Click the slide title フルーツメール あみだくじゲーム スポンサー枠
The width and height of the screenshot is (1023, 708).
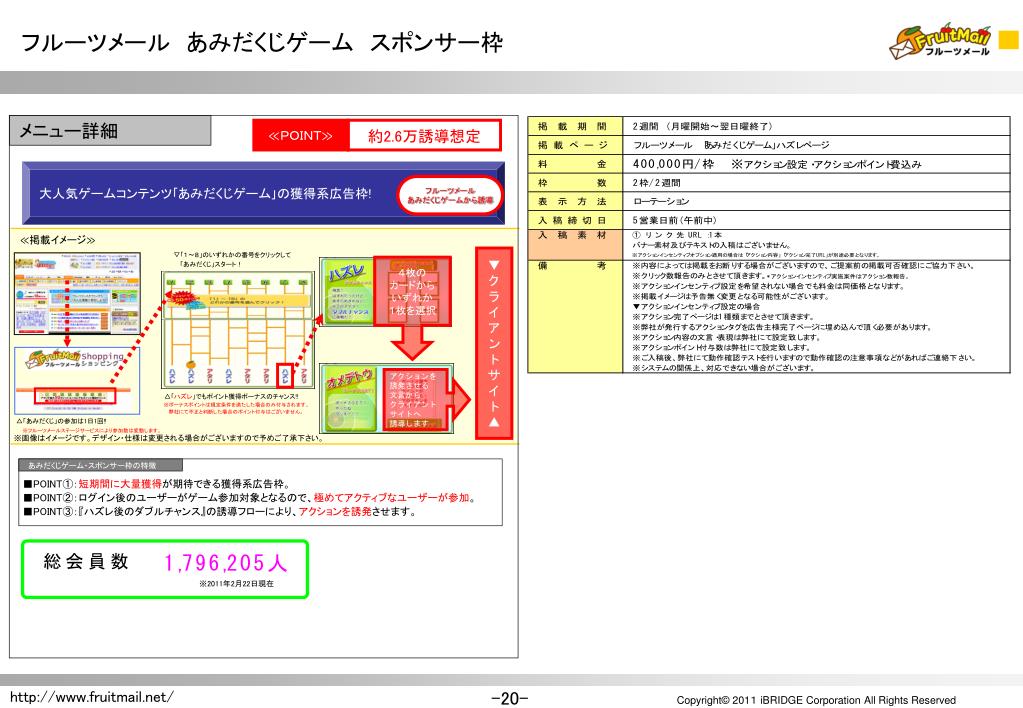(x=262, y=43)
